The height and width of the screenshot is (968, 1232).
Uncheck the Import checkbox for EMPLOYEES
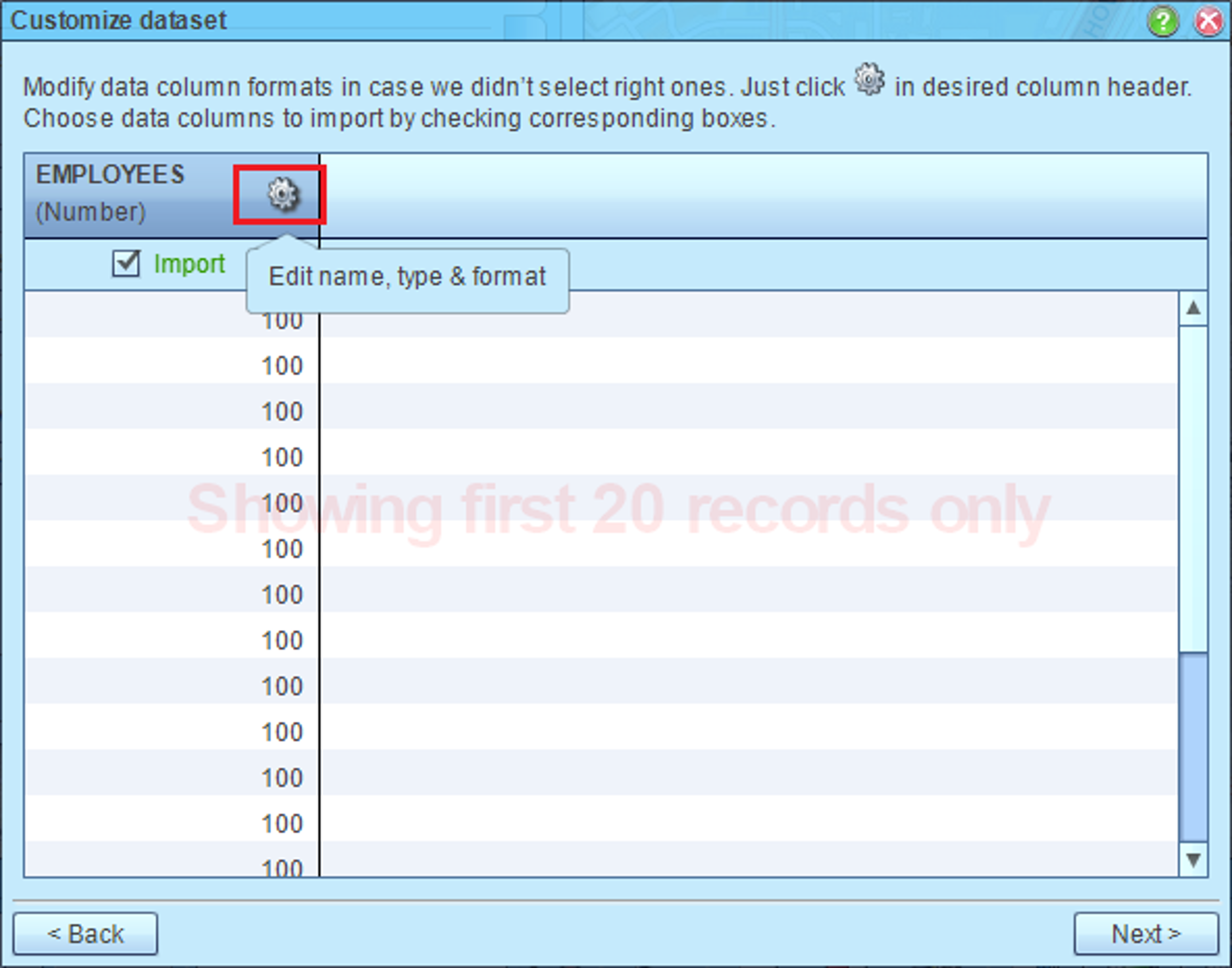[x=126, y=263]
